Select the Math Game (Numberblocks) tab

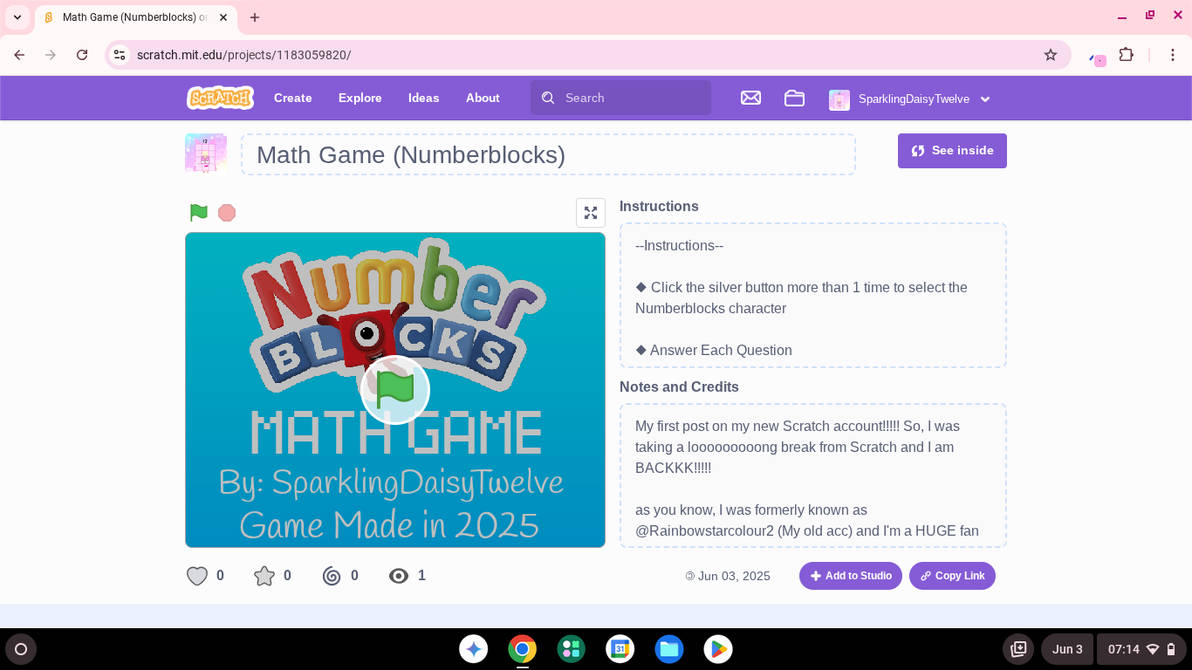coord(136,17)
